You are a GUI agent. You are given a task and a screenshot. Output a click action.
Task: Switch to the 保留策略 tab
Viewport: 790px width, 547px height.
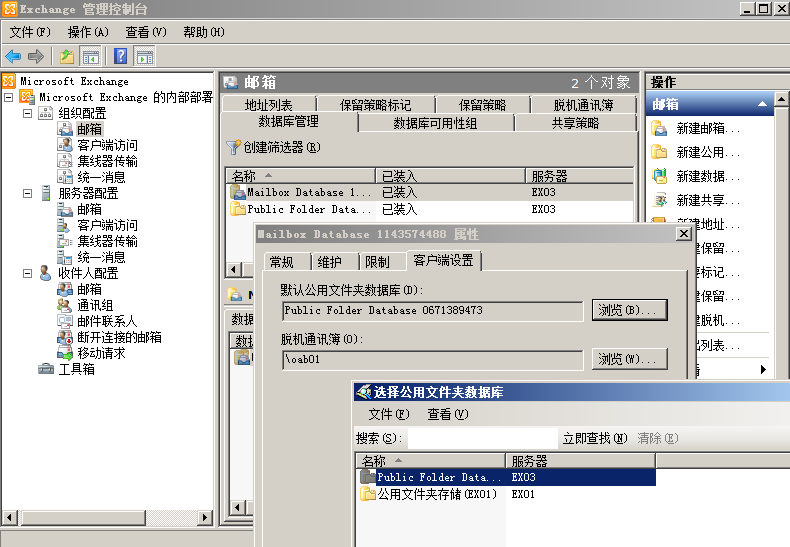(x=482, y=105)
